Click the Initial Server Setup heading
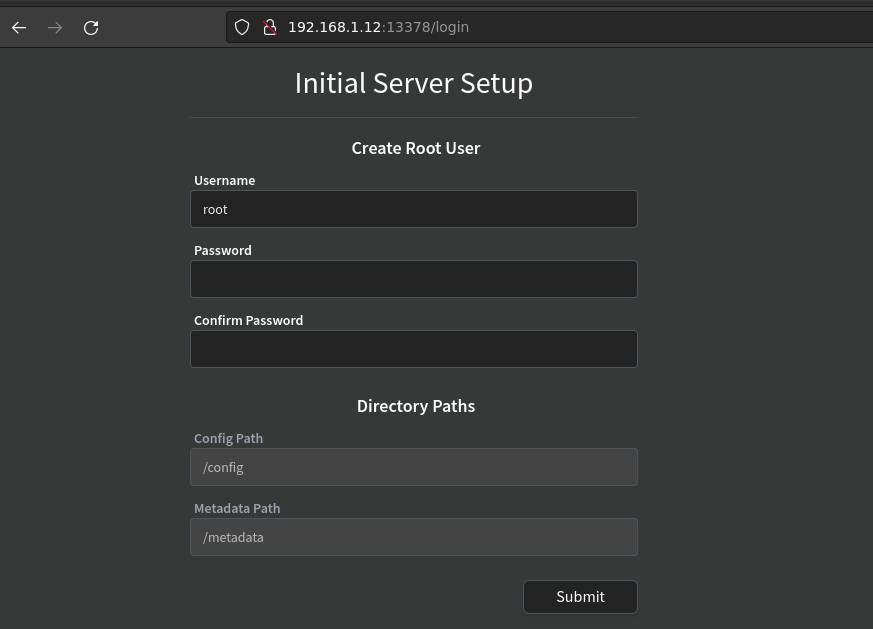Screen dimensions: 873x629 pyautogui.click(x=413, y=83)
